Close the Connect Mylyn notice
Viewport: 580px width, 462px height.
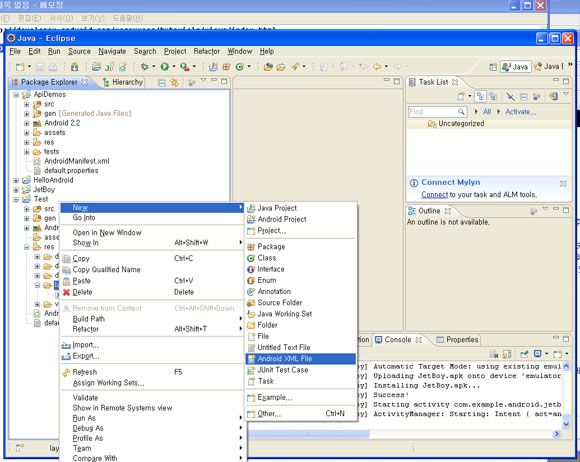(563, 183)
